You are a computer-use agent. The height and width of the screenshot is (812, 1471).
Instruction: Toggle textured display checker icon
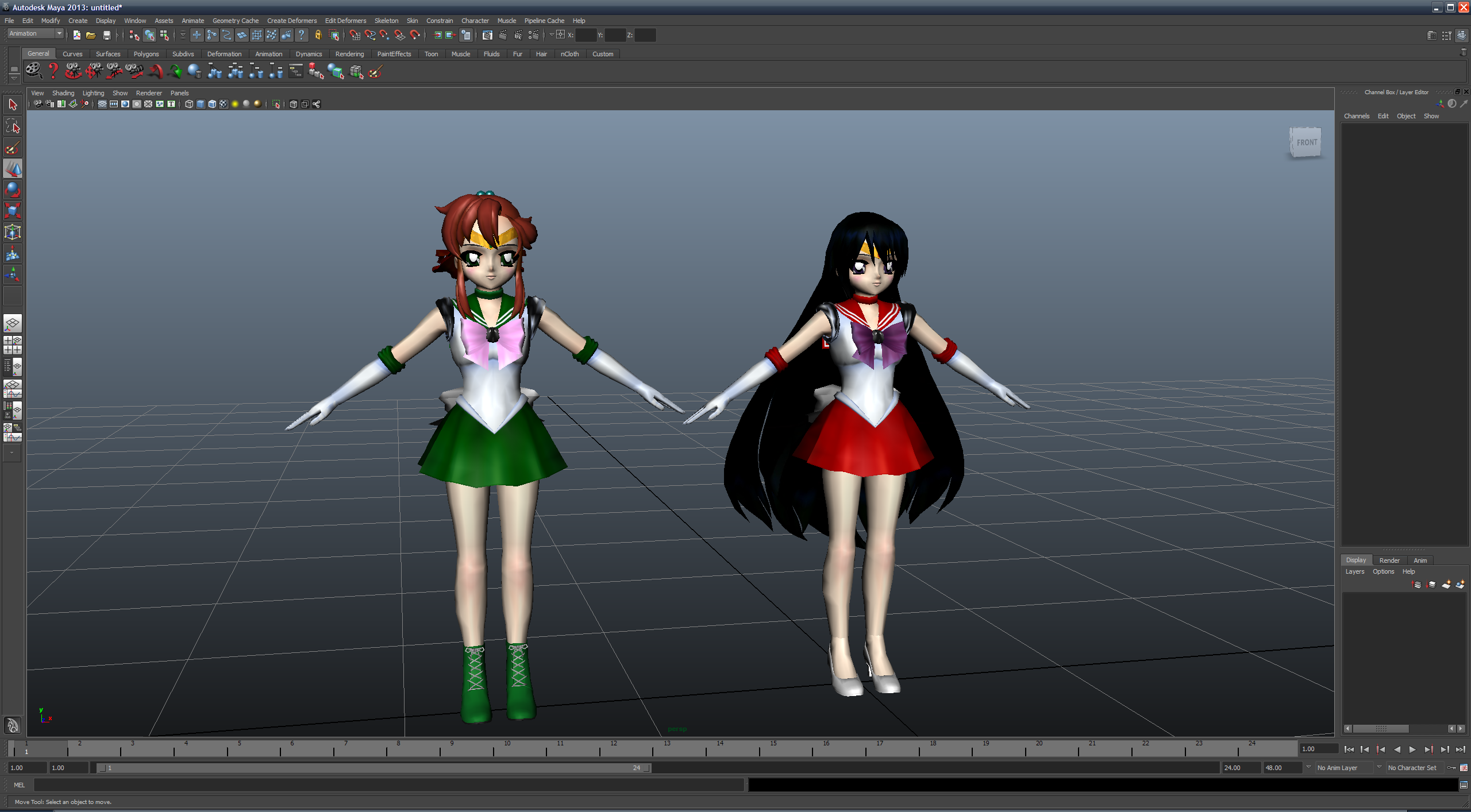tap(224, 104)
